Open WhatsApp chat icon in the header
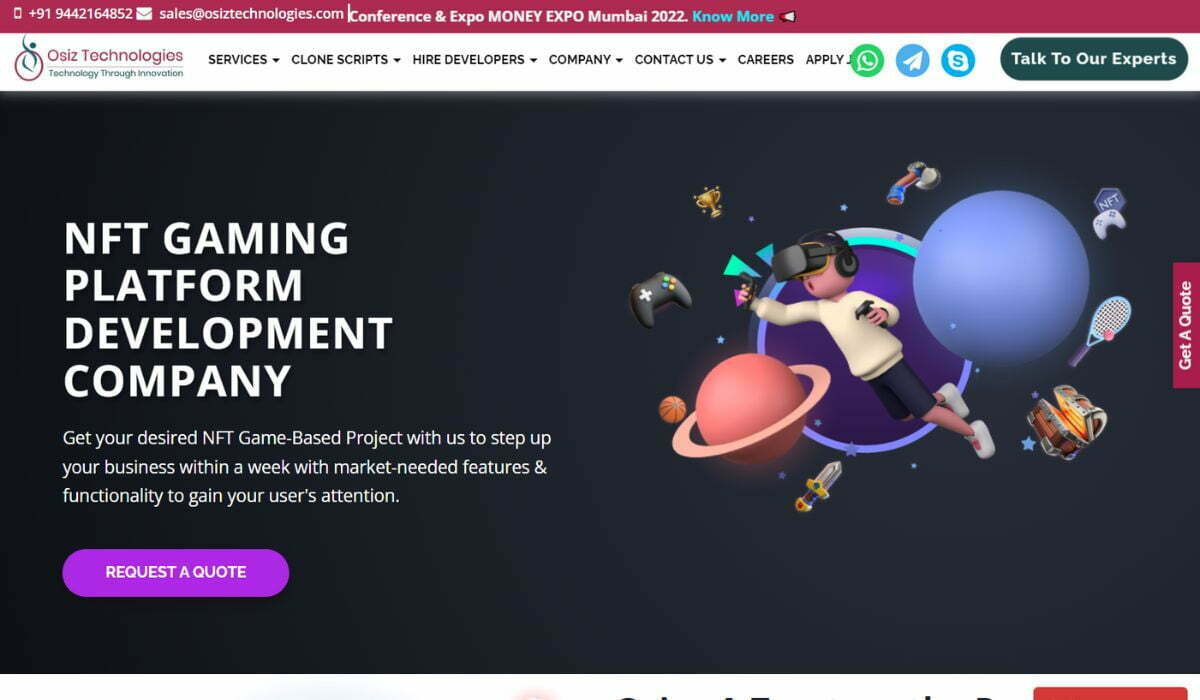This screenshot has height=700, width=1200. click(866, 60)
